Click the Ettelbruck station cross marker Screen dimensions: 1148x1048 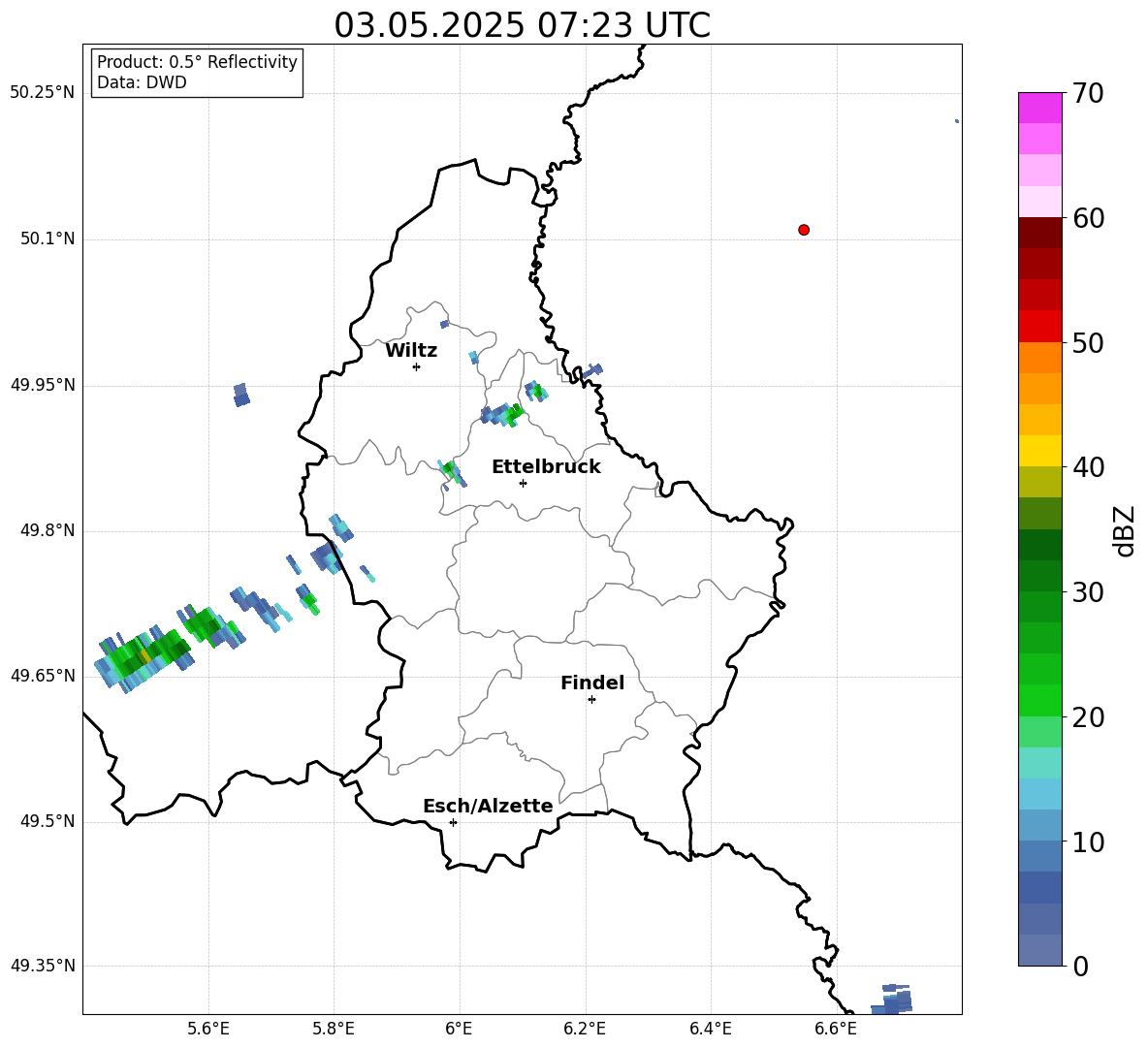pos(523,483)
